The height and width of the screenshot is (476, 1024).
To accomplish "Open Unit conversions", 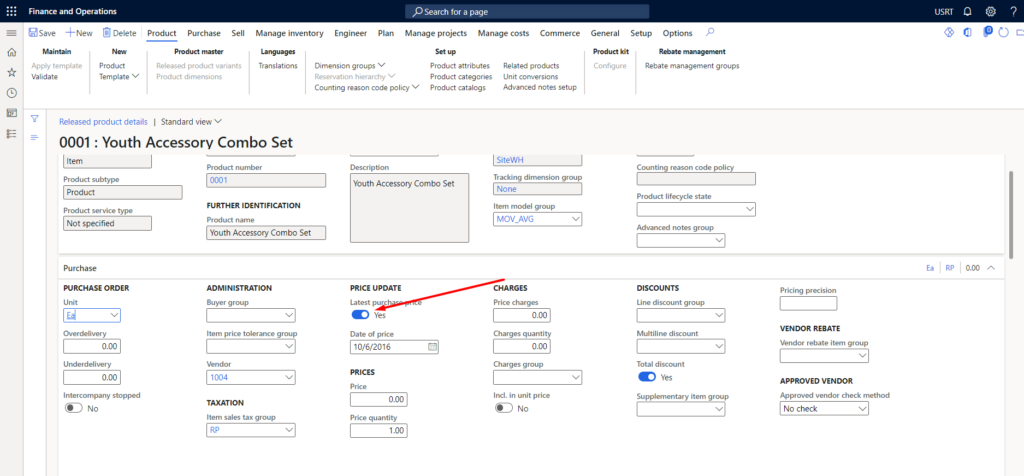I will click(530, 77).
